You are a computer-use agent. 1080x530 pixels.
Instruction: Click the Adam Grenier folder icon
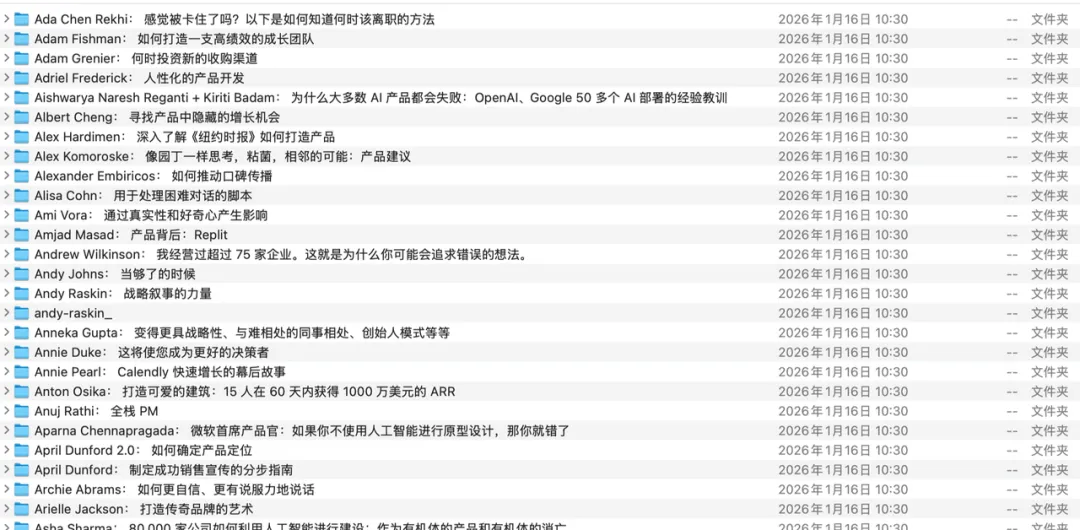21,58
